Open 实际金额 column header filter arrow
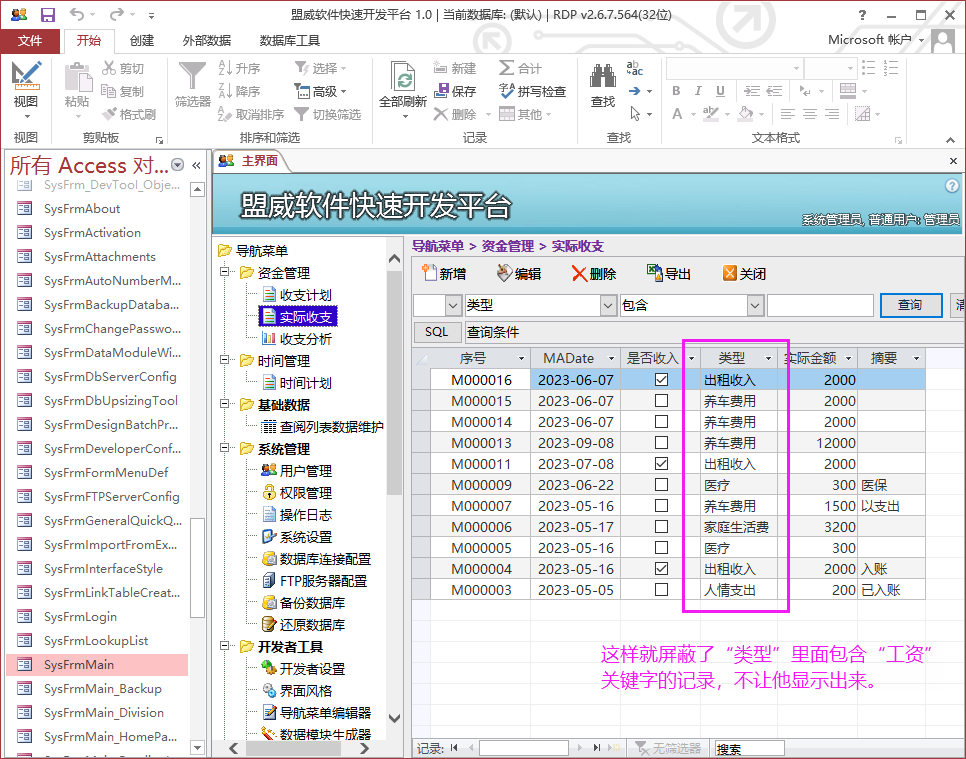The image size is (966, 759). 848,359
